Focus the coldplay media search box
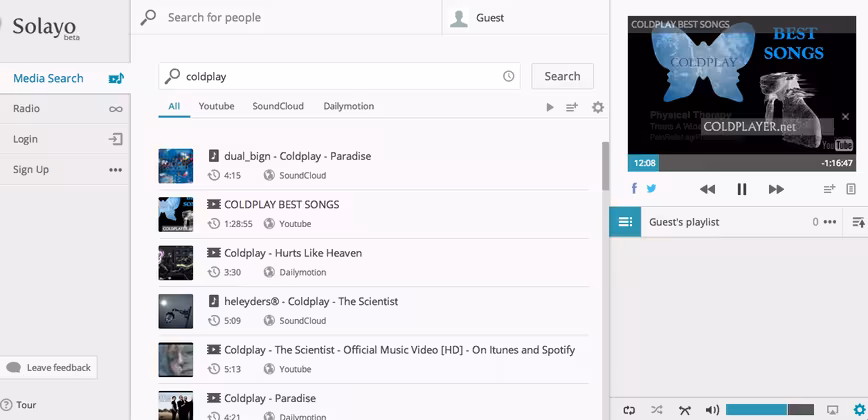 339,76
